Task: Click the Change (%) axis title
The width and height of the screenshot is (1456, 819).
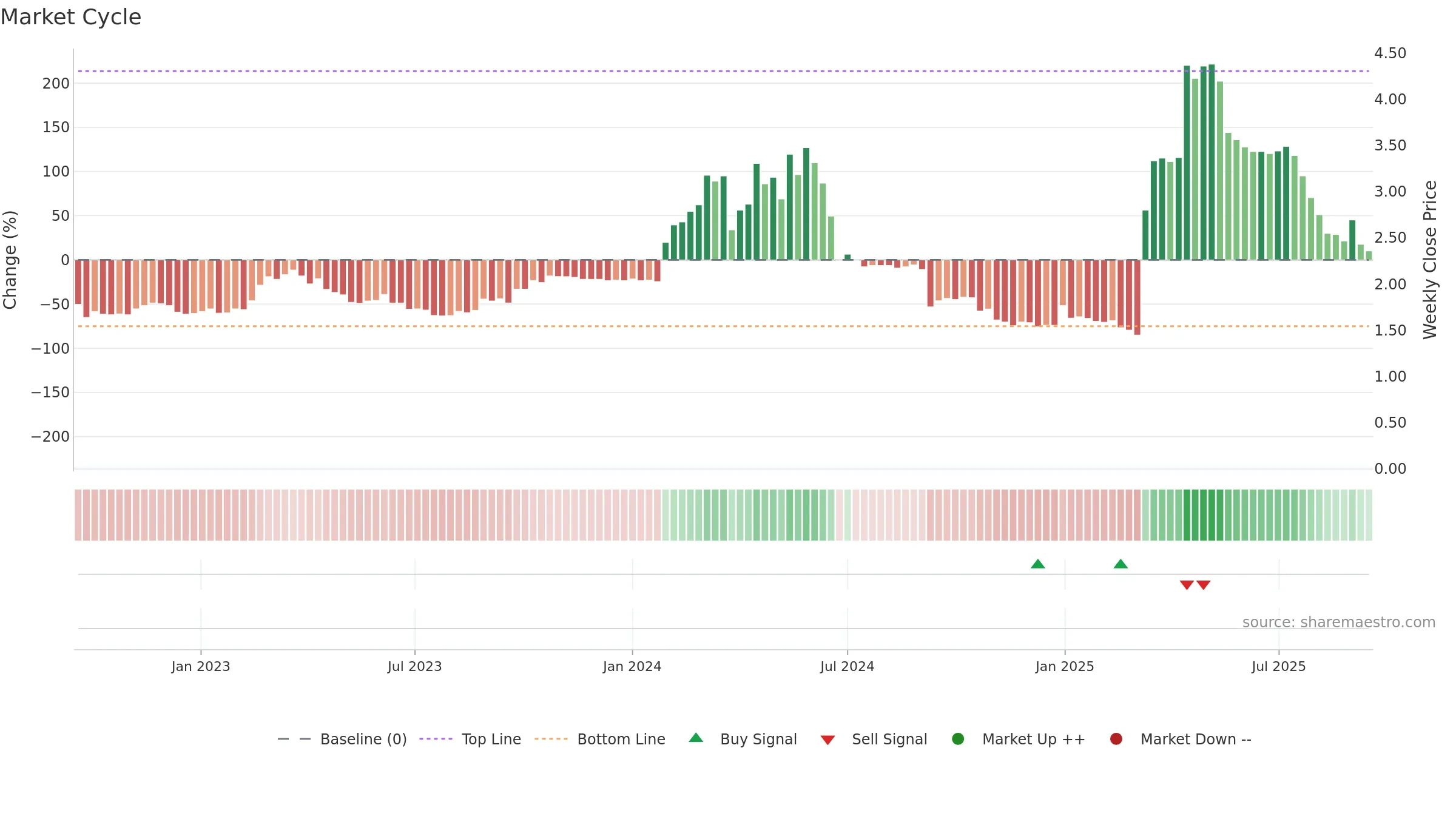Action: pos(10,260)
